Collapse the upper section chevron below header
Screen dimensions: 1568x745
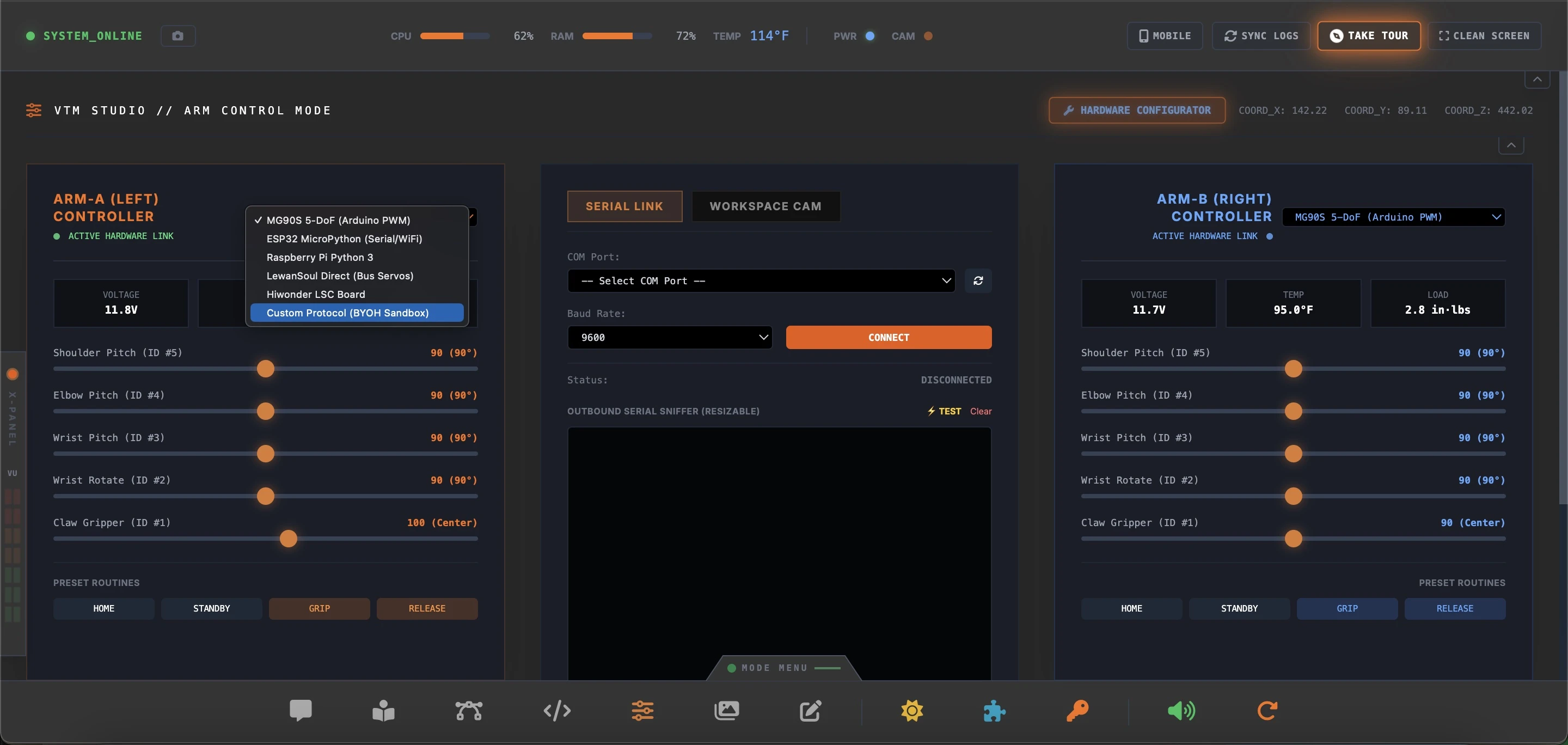[x=1537, y=80]
